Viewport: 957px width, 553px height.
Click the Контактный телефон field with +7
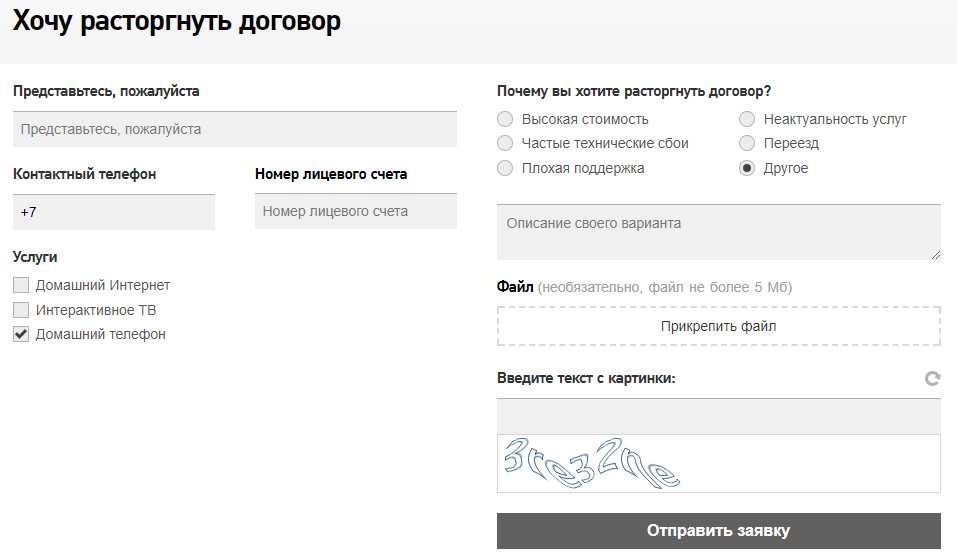[x=114, y=212]
